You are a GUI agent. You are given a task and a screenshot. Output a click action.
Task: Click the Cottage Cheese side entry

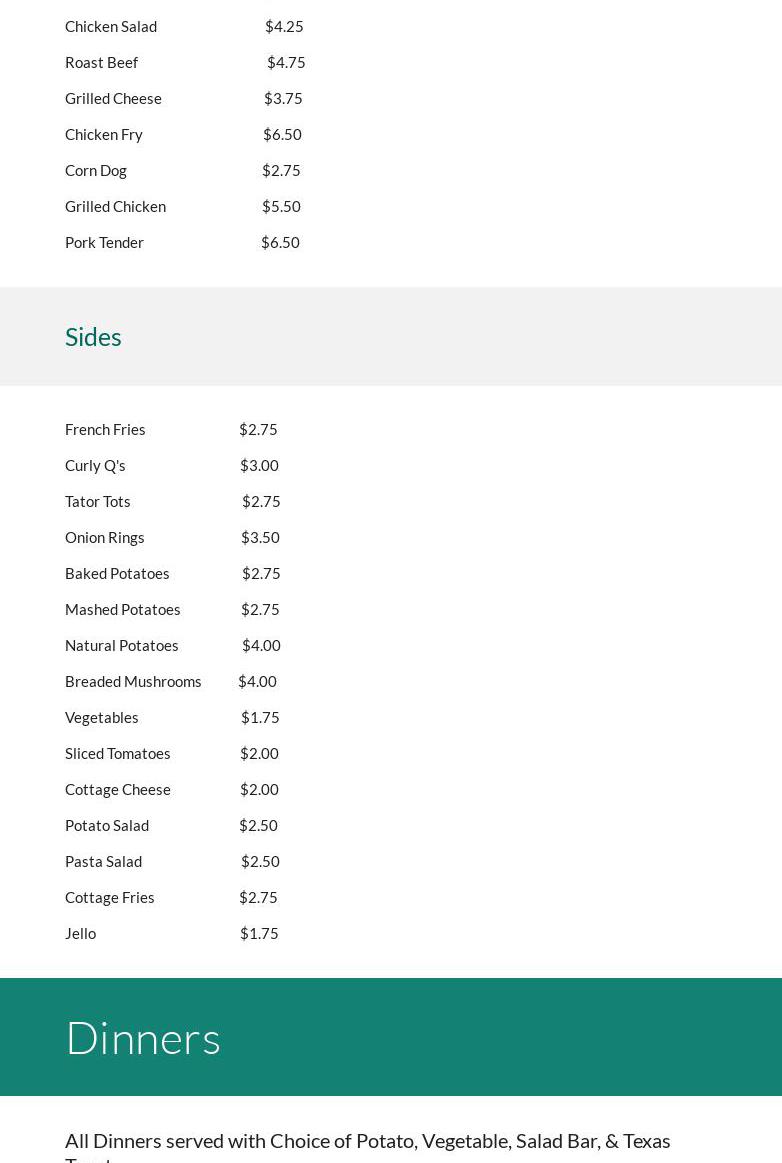[x=118, y=790]
